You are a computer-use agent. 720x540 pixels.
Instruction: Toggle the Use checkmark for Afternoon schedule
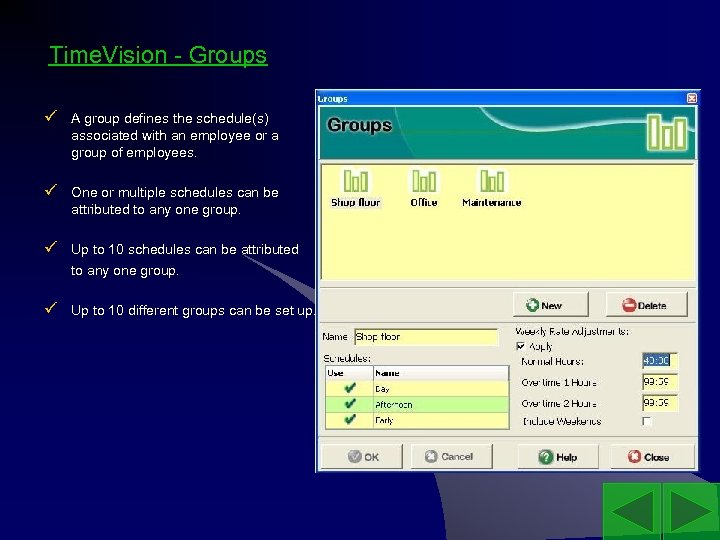click(350, 404)
